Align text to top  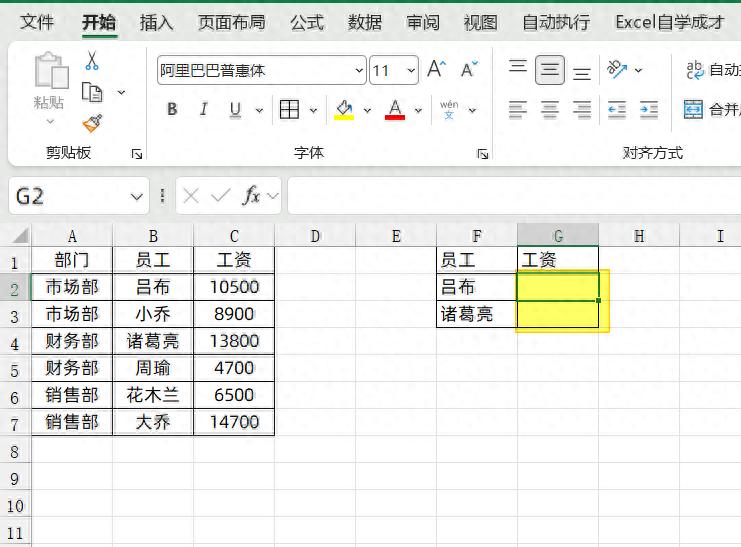(x=518, y=68)
